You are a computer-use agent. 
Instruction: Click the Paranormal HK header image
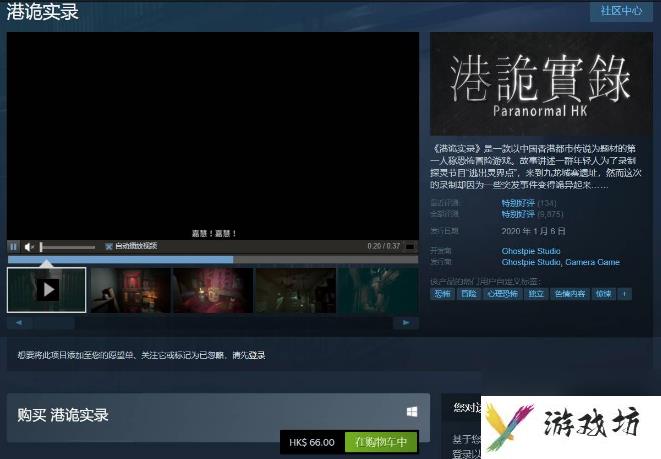541,84
